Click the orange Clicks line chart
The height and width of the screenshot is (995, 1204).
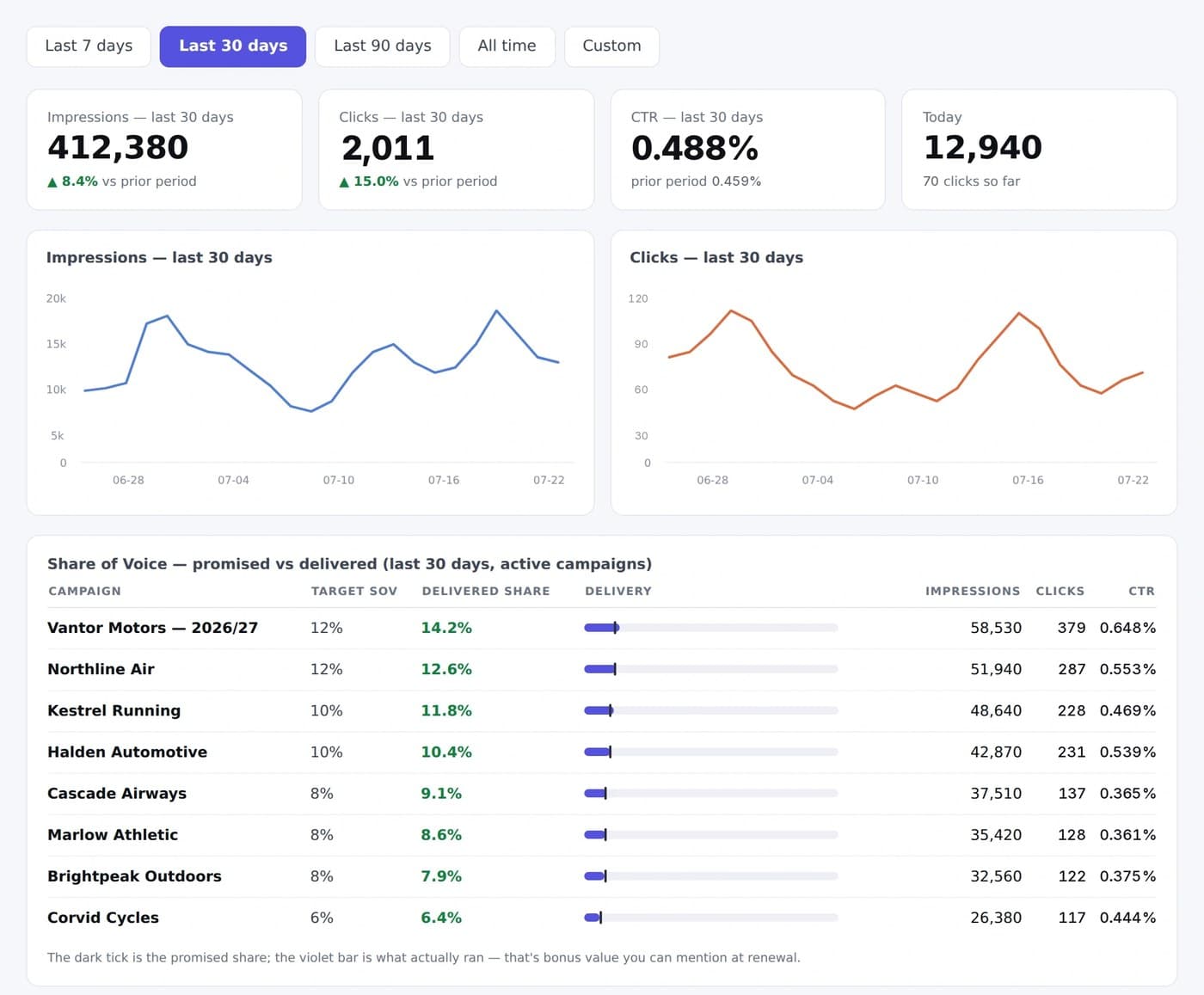tap(906, 359)
